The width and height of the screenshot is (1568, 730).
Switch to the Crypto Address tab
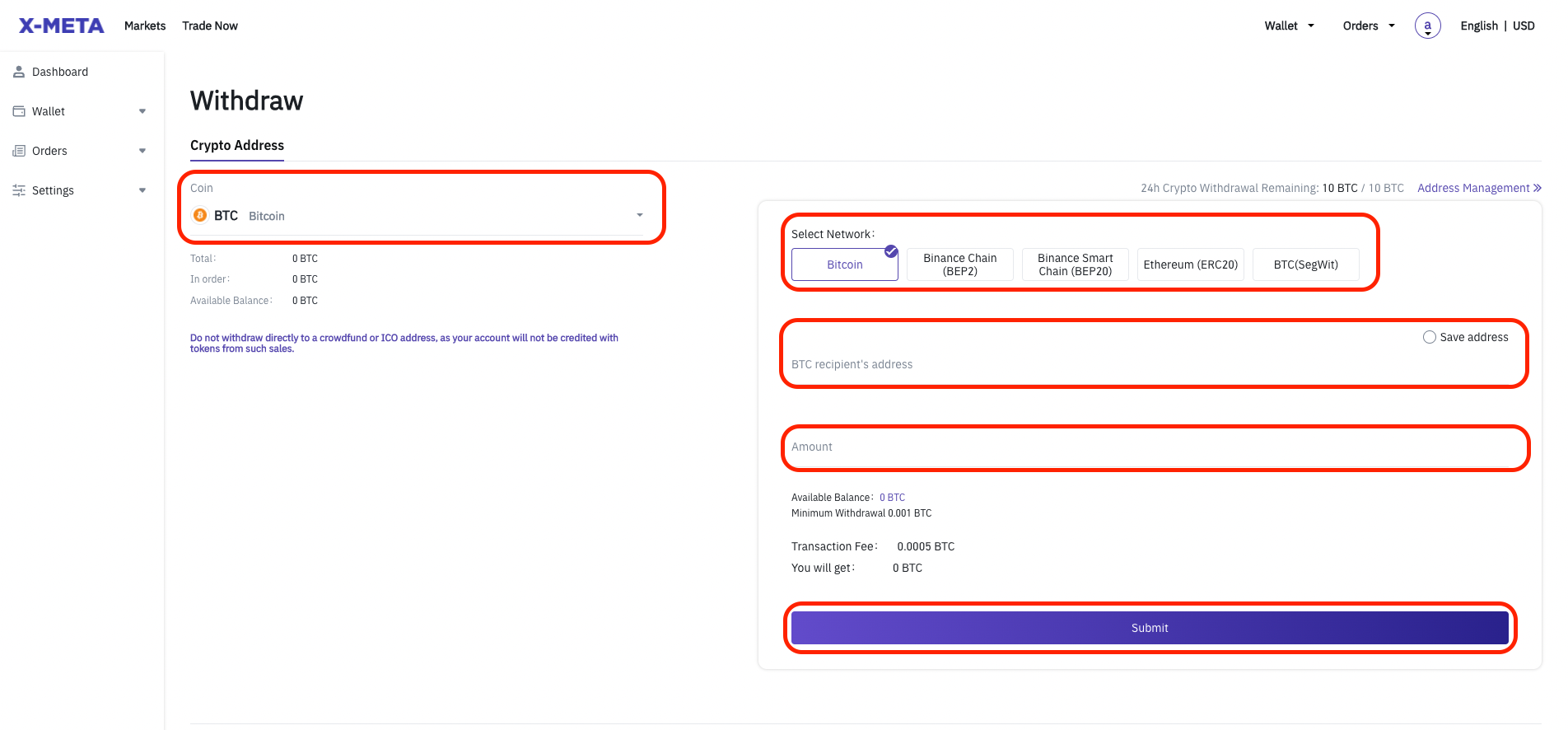tap(237, 145)
